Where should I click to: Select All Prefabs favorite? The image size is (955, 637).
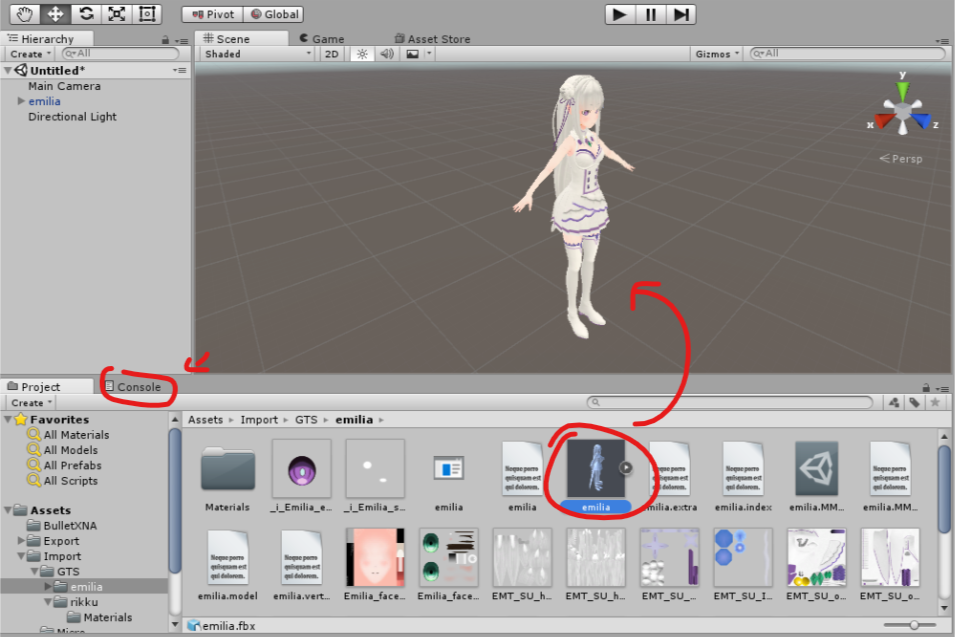(72, 465)
